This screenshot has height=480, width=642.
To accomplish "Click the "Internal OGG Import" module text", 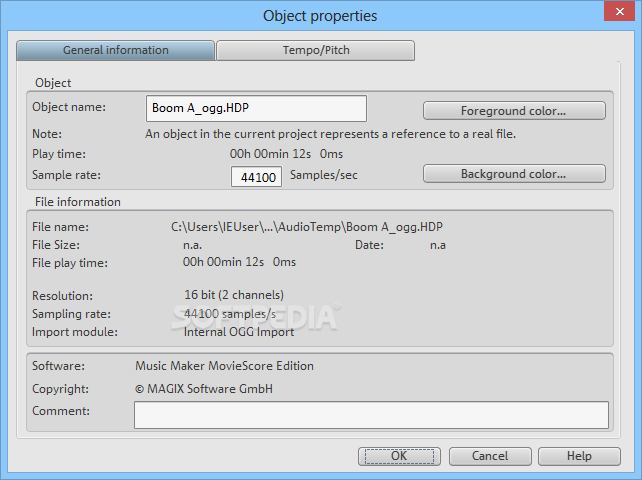I will coord(239,332).
